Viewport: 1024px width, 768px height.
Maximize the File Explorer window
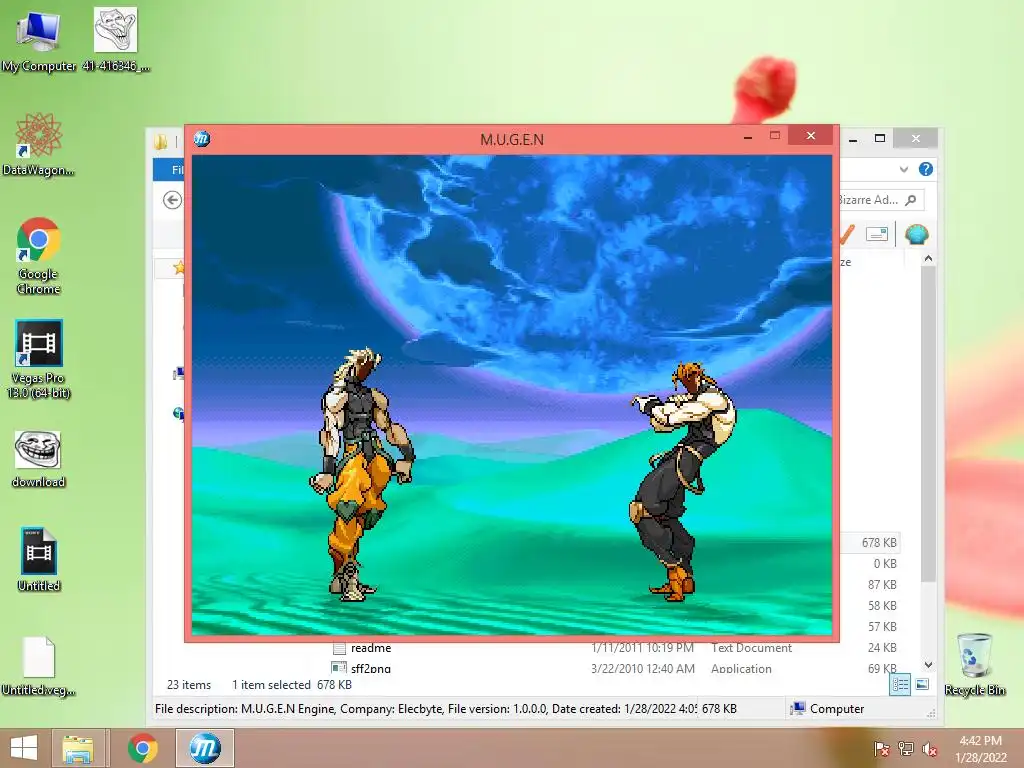(x=880, y=138)
